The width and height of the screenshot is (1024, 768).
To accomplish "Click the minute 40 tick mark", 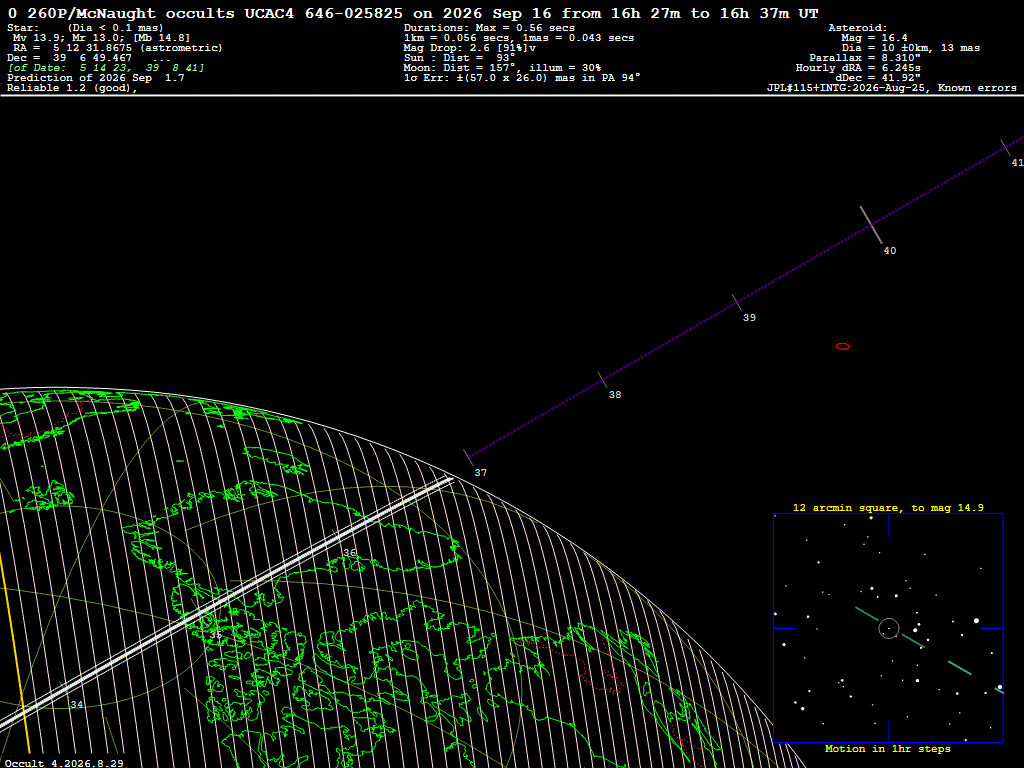I will click(x=871, y=225).
